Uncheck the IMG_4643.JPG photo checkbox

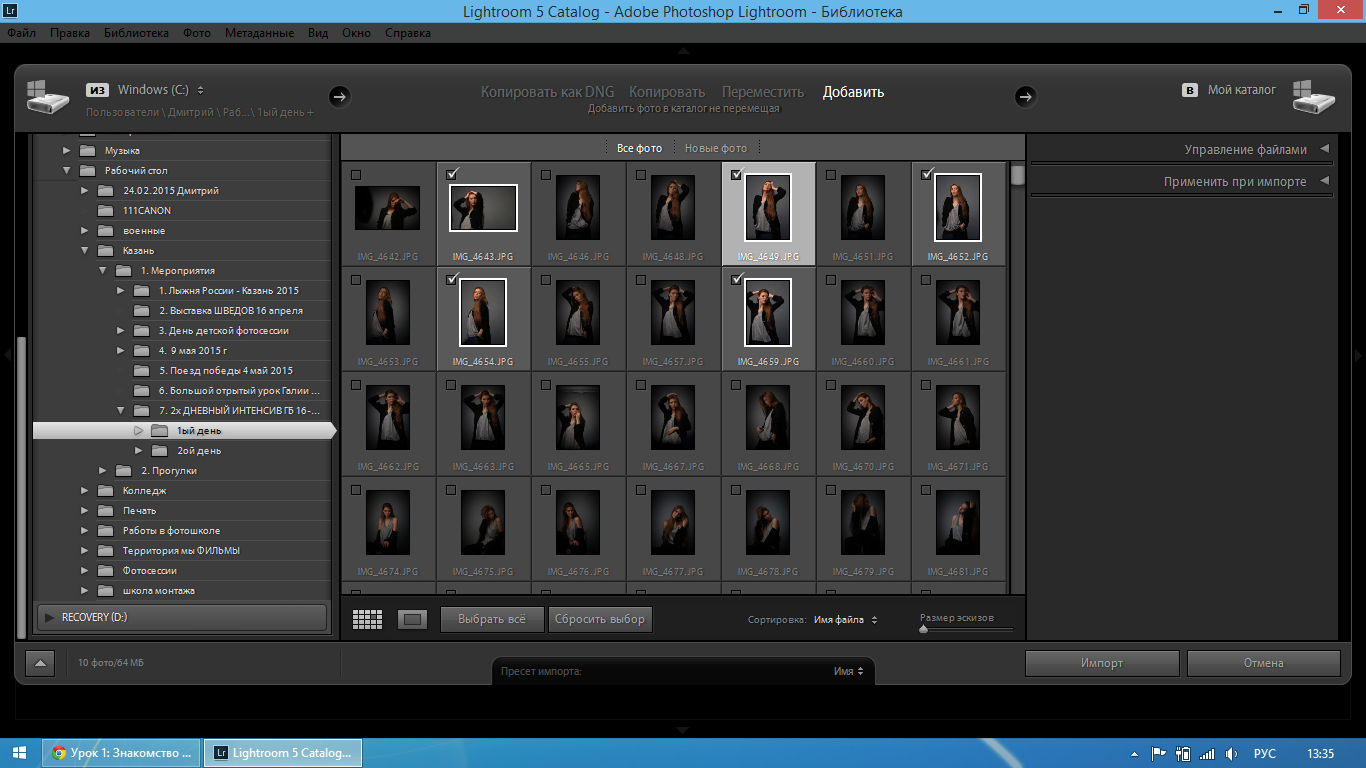pos(451,174)
